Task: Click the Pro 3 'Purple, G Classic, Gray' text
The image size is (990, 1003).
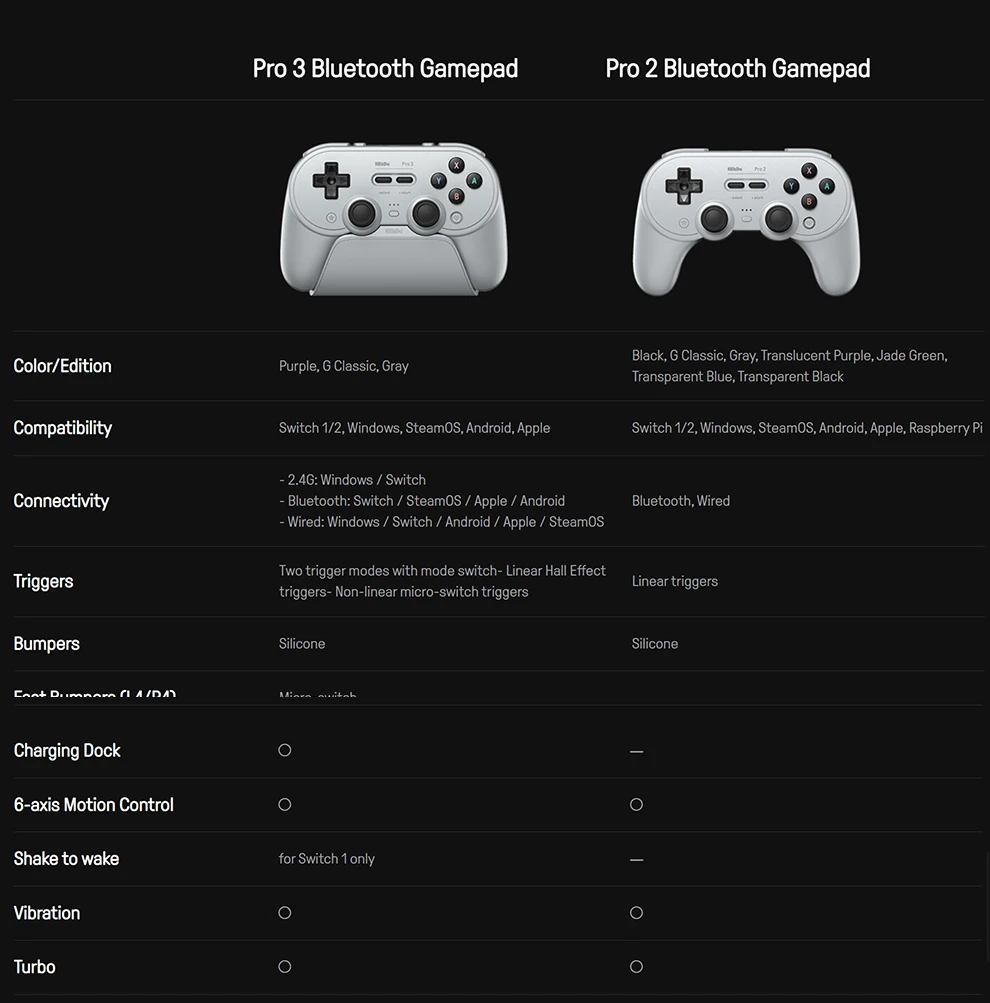Action: (x=343, y=366)
